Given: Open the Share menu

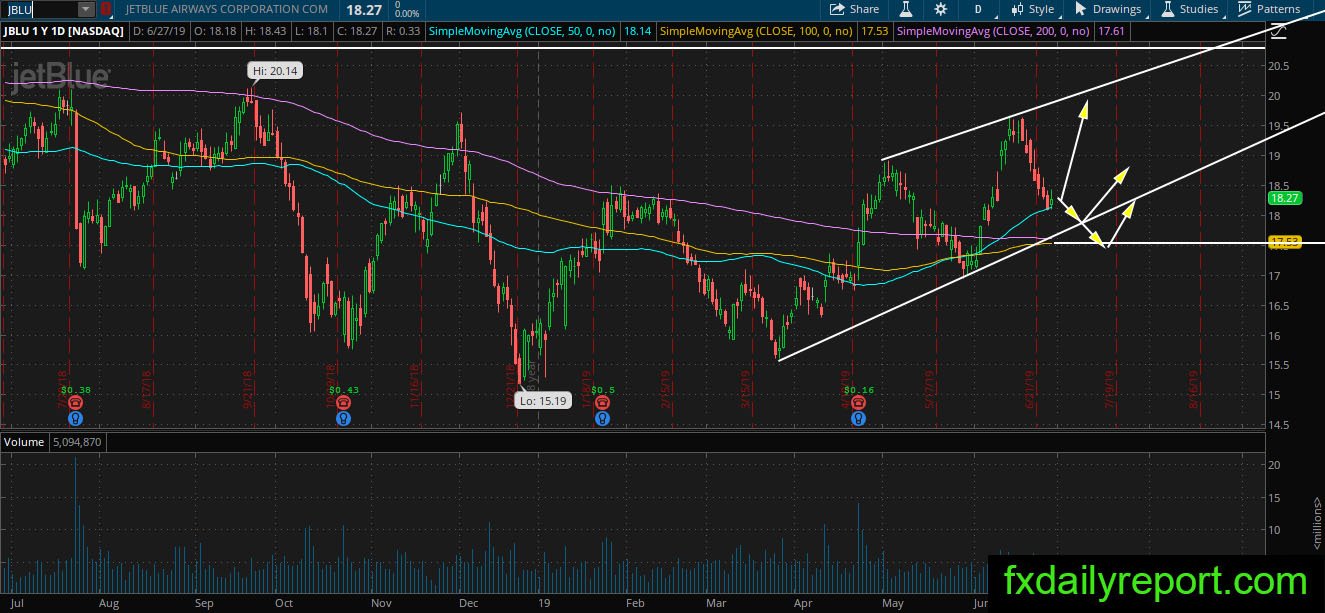Looking at the screenshot, I should click(855, 9).
